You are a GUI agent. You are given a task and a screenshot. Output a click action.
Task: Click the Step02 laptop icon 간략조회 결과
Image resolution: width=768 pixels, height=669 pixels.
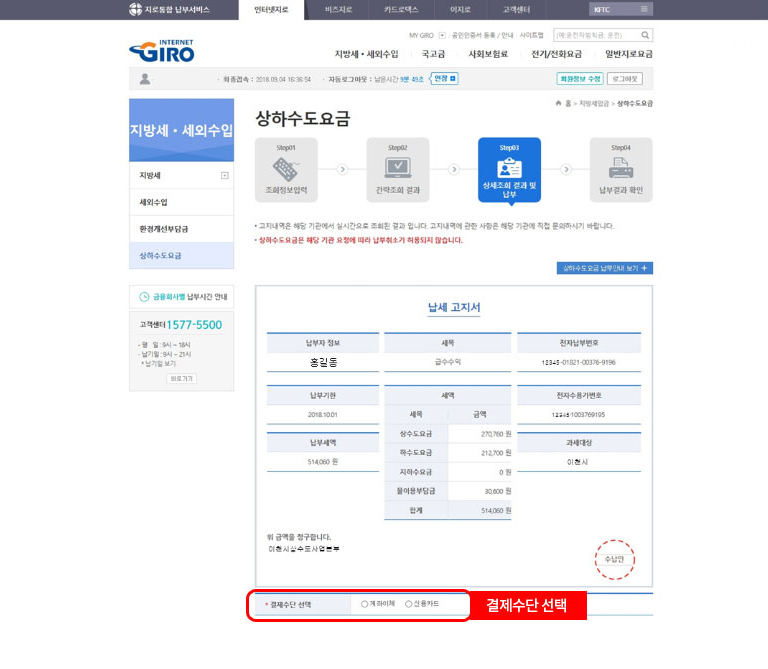[398, 168]
